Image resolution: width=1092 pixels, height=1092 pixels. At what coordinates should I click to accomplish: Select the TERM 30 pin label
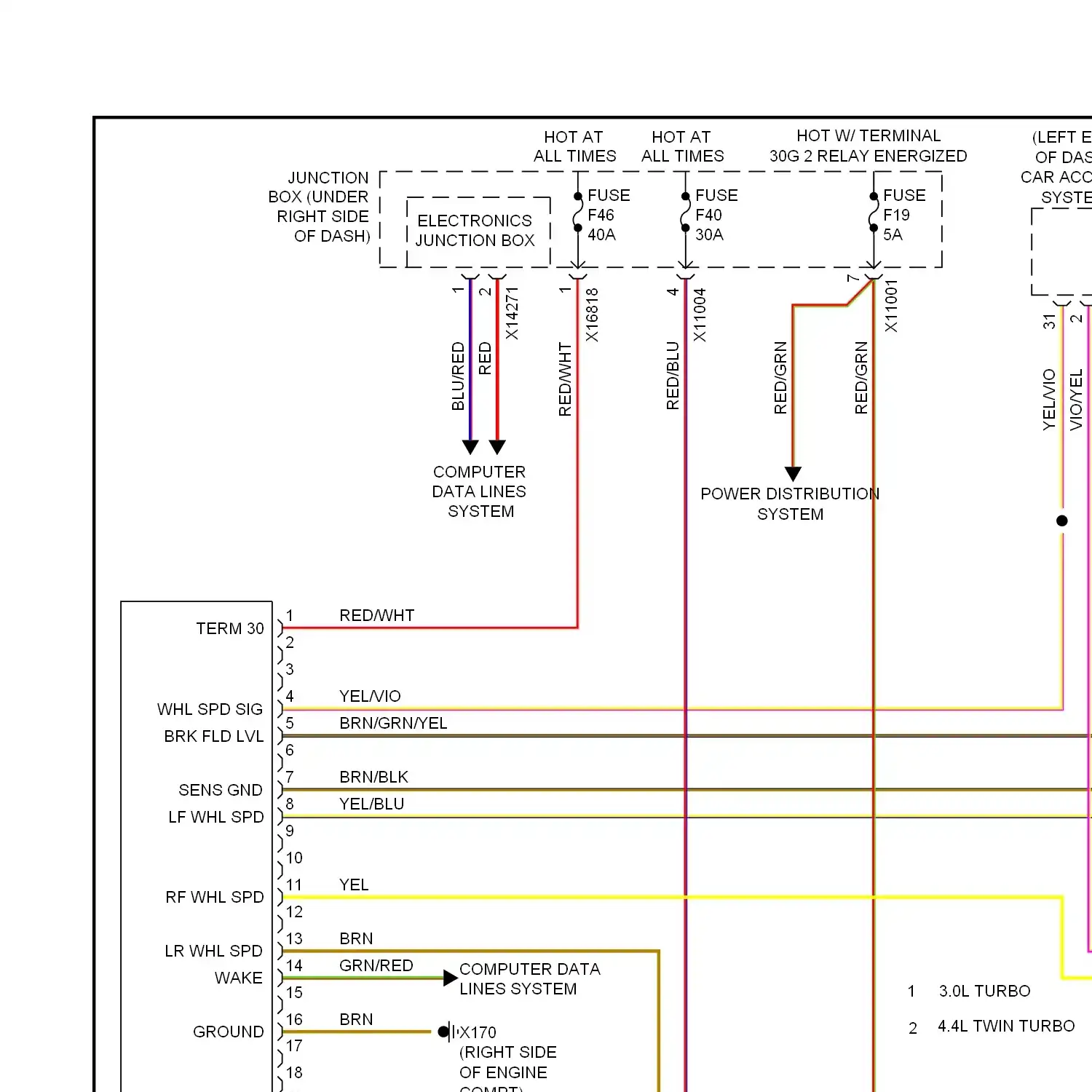[230, 628]
